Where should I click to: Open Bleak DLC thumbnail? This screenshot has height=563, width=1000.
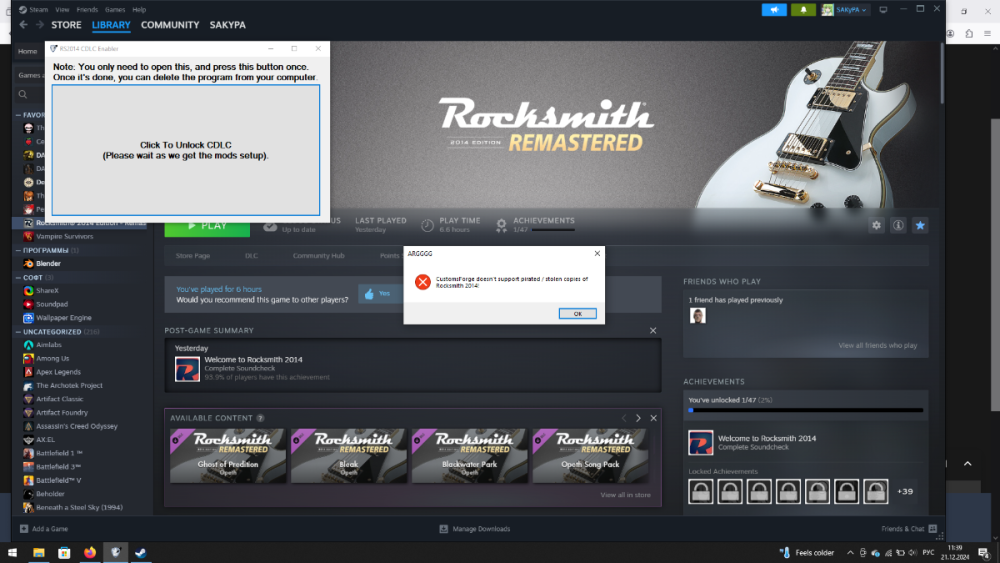tap(348, 455)
